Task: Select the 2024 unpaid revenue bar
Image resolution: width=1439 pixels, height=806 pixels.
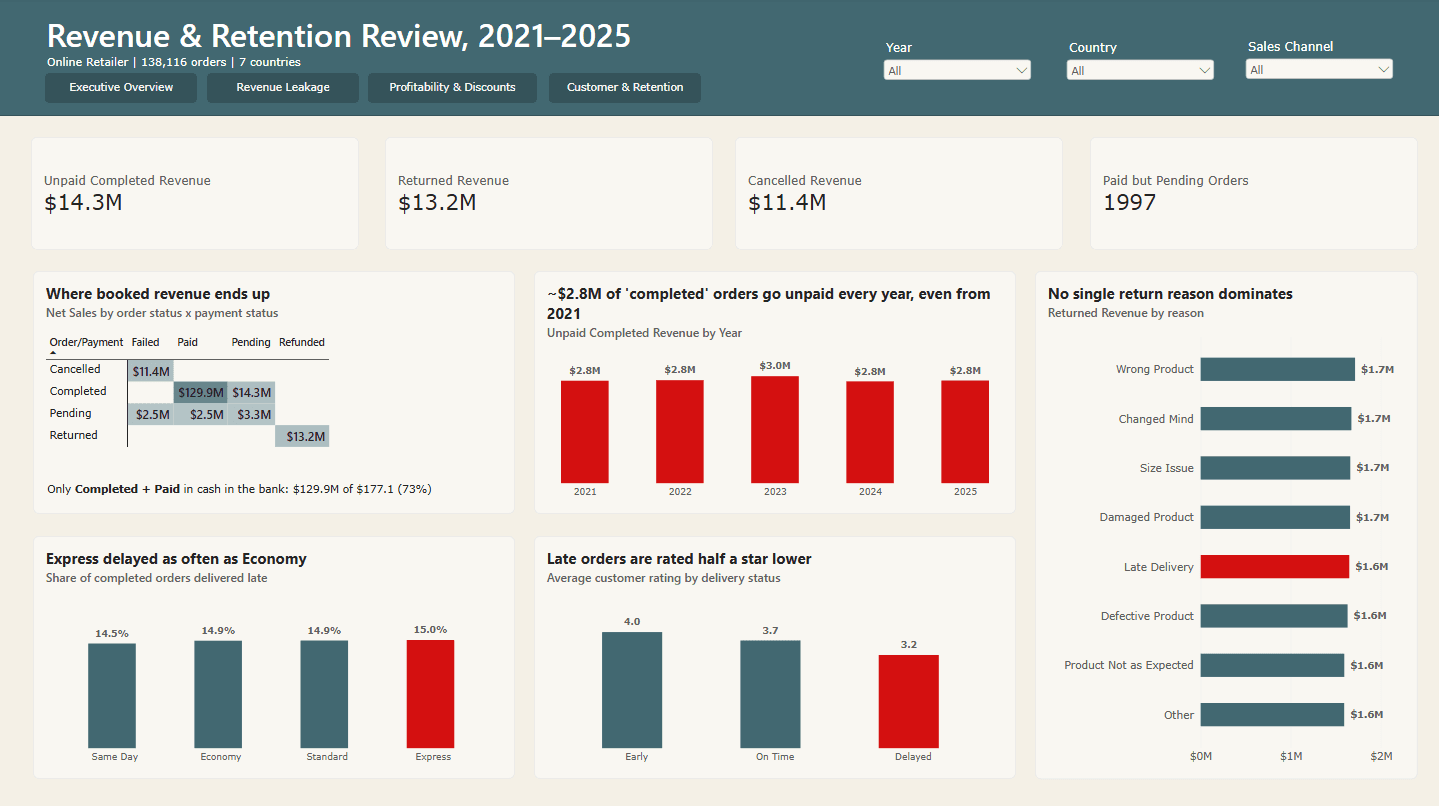Action: [x=870, y=432]
